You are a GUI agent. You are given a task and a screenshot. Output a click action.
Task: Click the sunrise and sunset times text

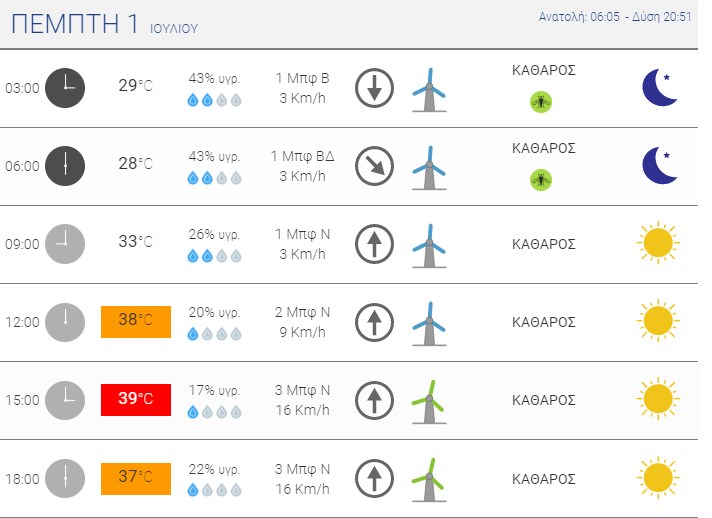[x=615, y=17]
